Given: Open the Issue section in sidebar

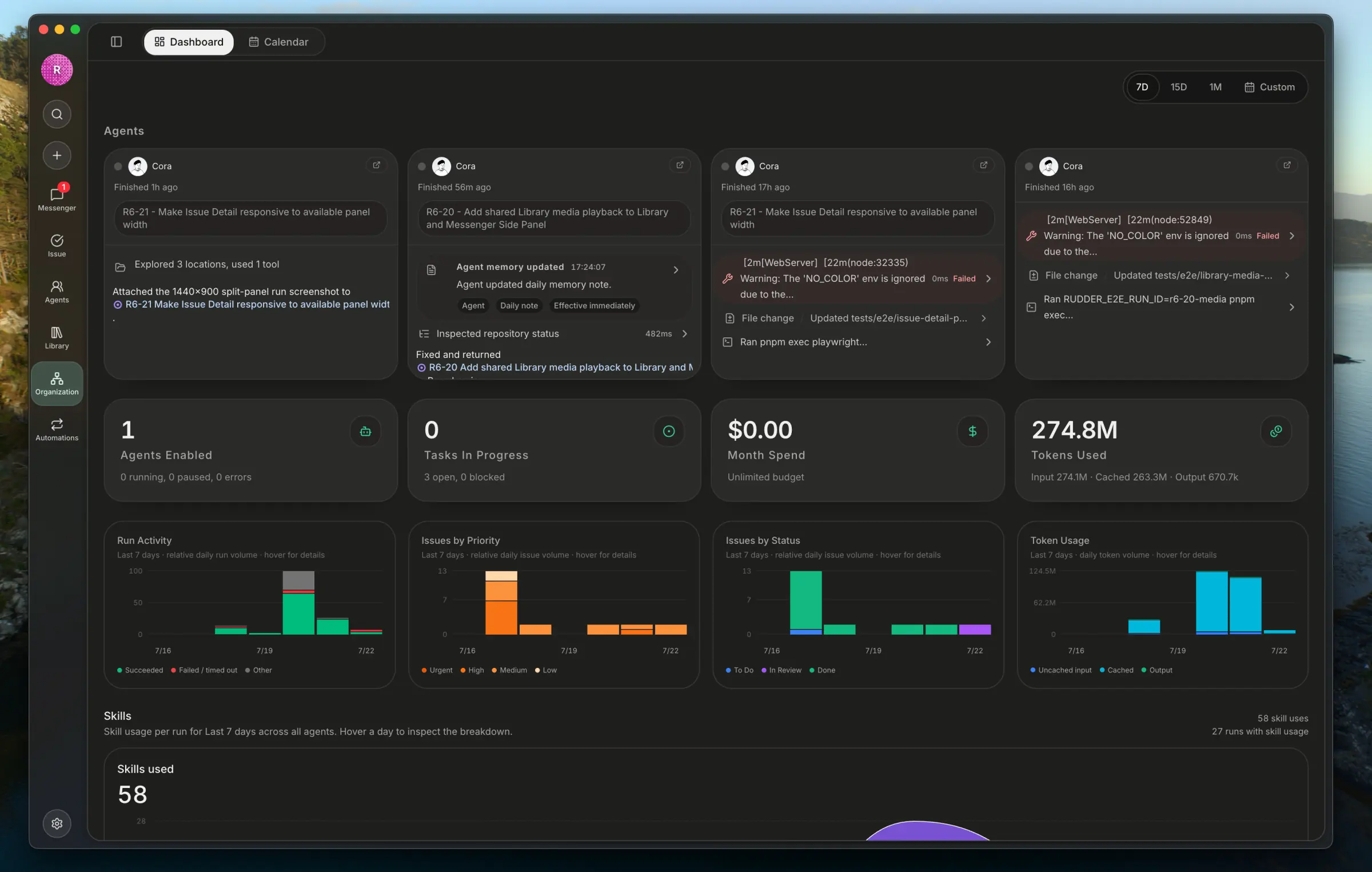Looking at the screenshot, I should tap(57, 245).
